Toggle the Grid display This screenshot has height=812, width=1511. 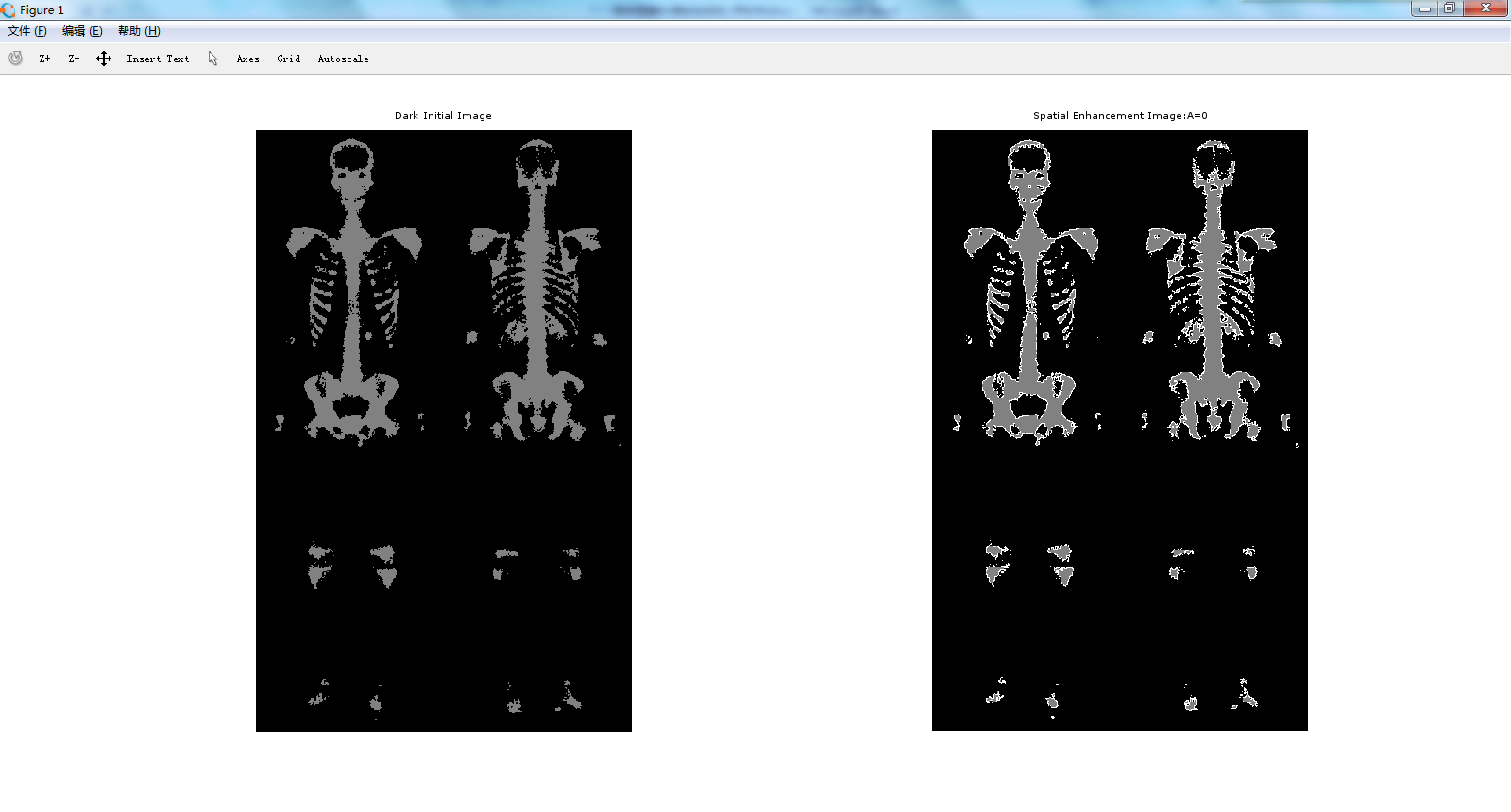[288, 59]
